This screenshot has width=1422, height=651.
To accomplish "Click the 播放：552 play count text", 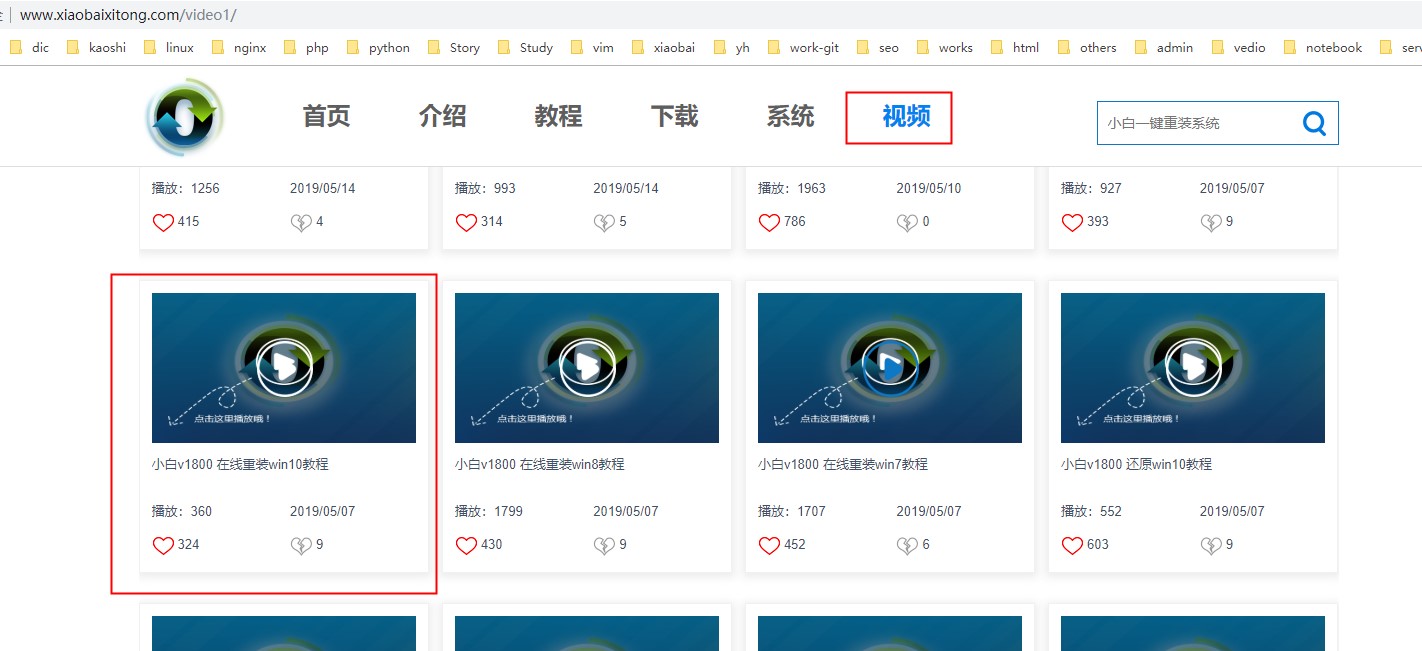I will click(x=1091, y=511).
